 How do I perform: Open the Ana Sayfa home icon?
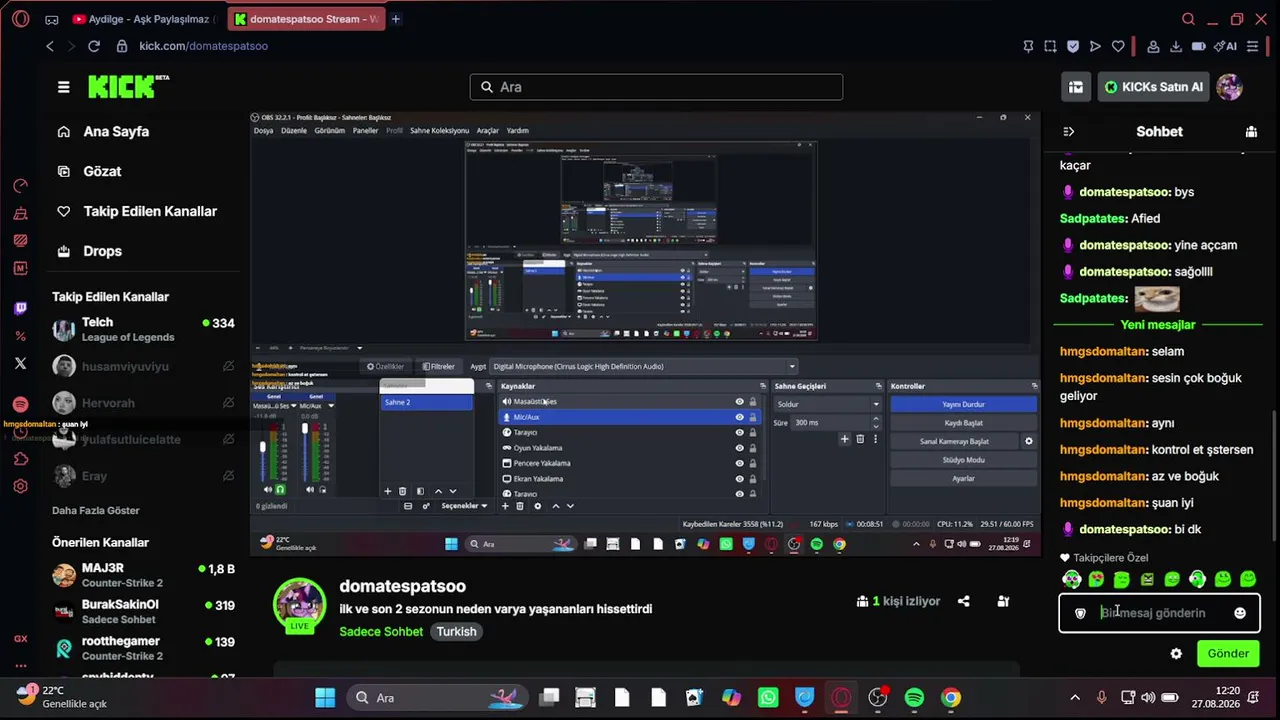(x=64, y=131)
